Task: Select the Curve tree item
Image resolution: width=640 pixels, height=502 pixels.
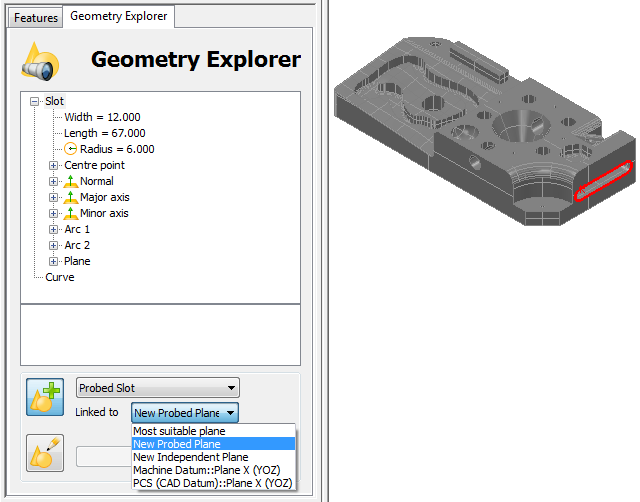Action: click(60, 277)
